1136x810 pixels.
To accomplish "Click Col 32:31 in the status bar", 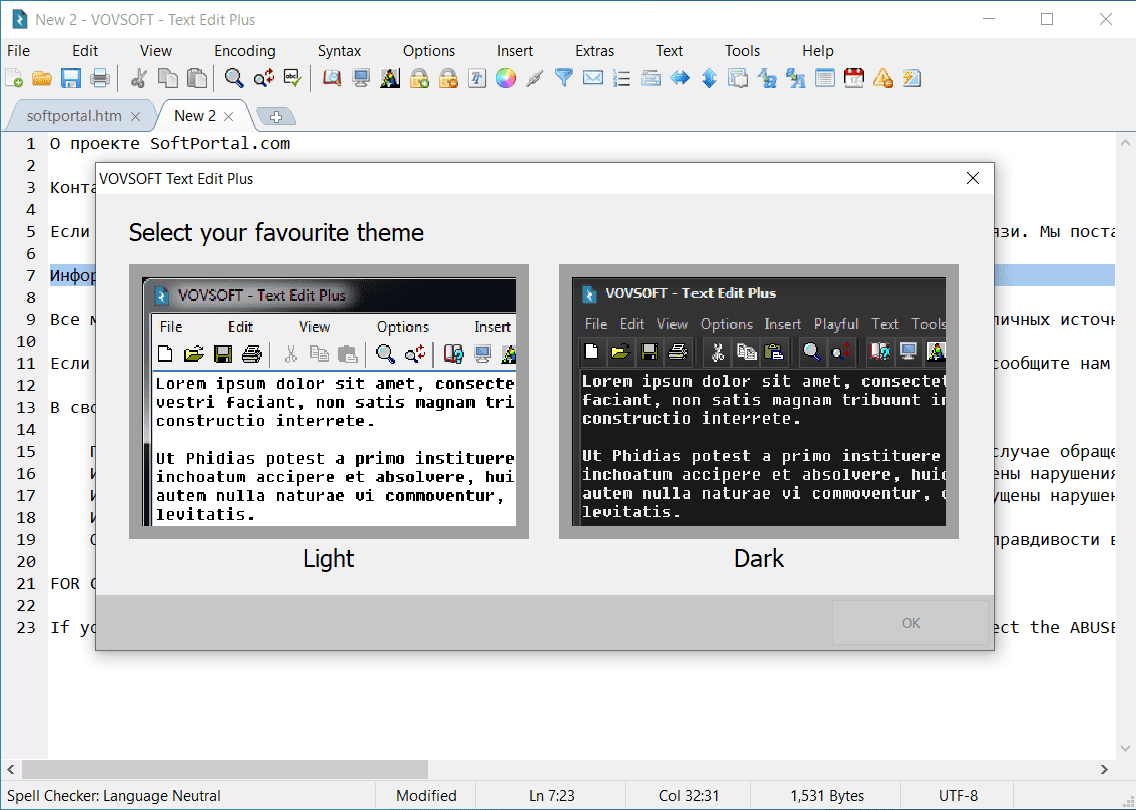I will point(689,796).
